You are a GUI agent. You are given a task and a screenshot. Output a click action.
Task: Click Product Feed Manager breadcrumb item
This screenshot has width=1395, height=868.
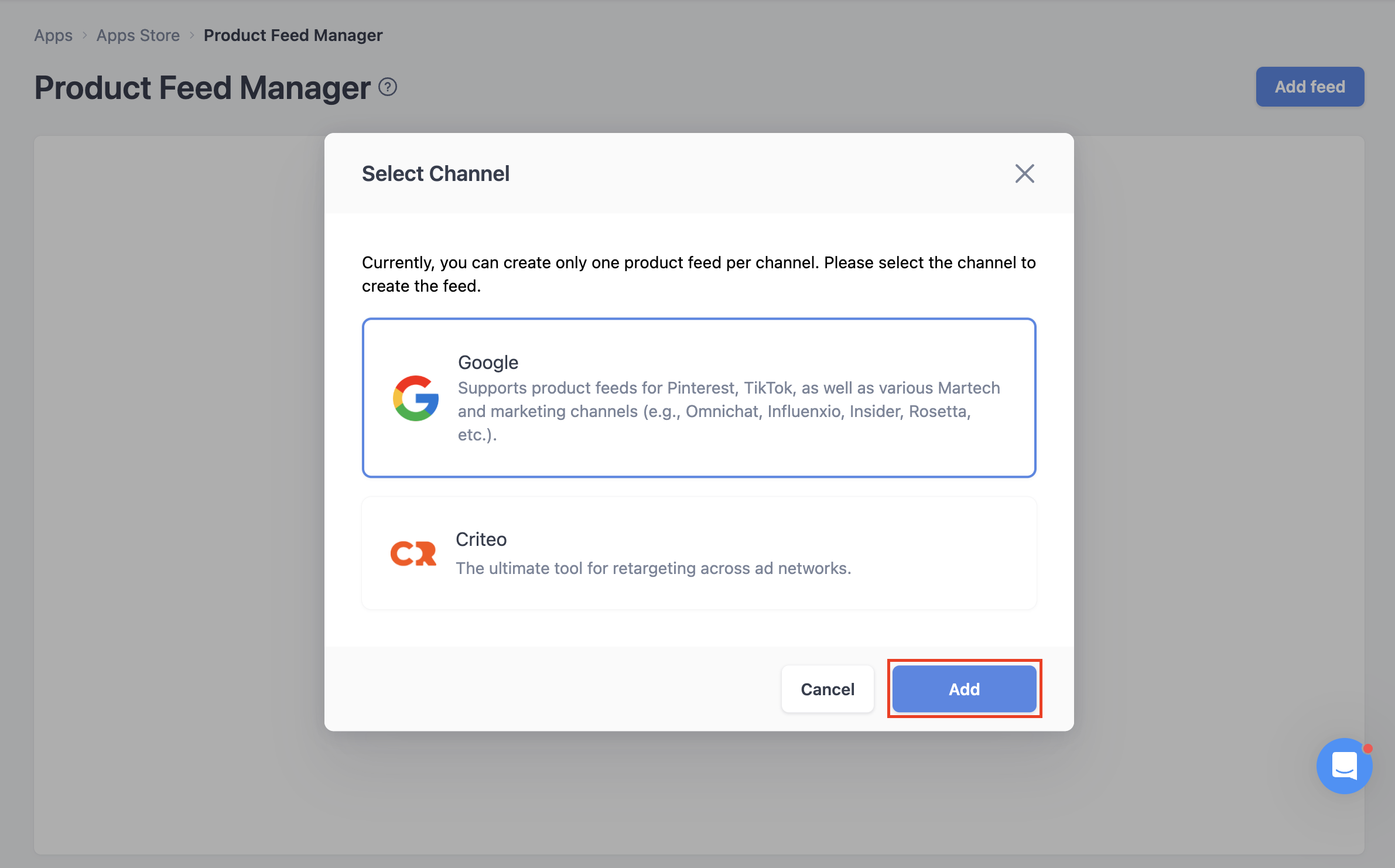[293, 36]
